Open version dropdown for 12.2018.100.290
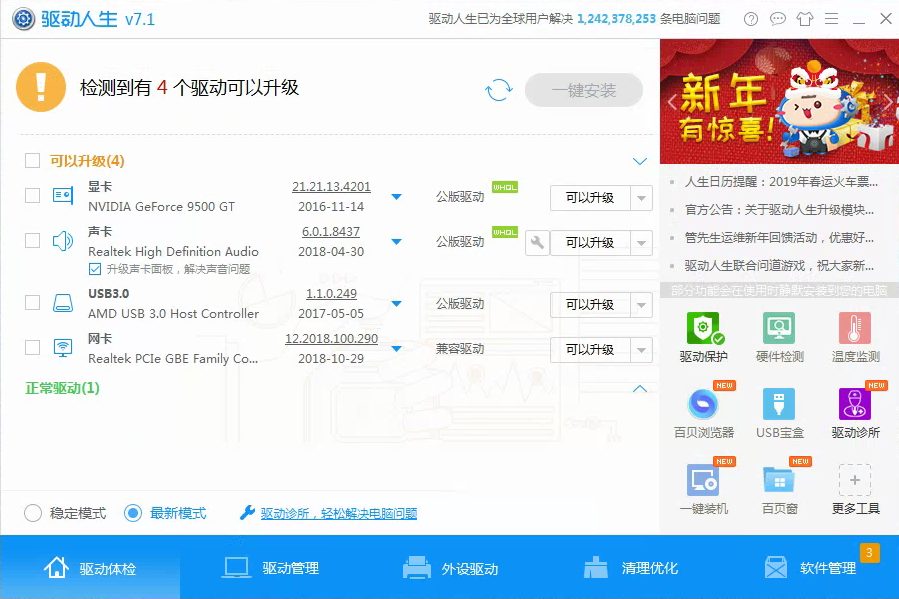899x599 pixels. [x=396, y=349]
